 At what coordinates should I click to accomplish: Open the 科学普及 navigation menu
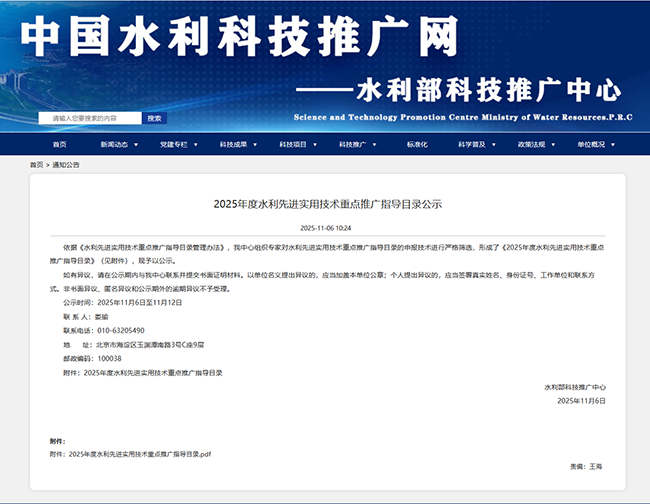tap(472, 144)
